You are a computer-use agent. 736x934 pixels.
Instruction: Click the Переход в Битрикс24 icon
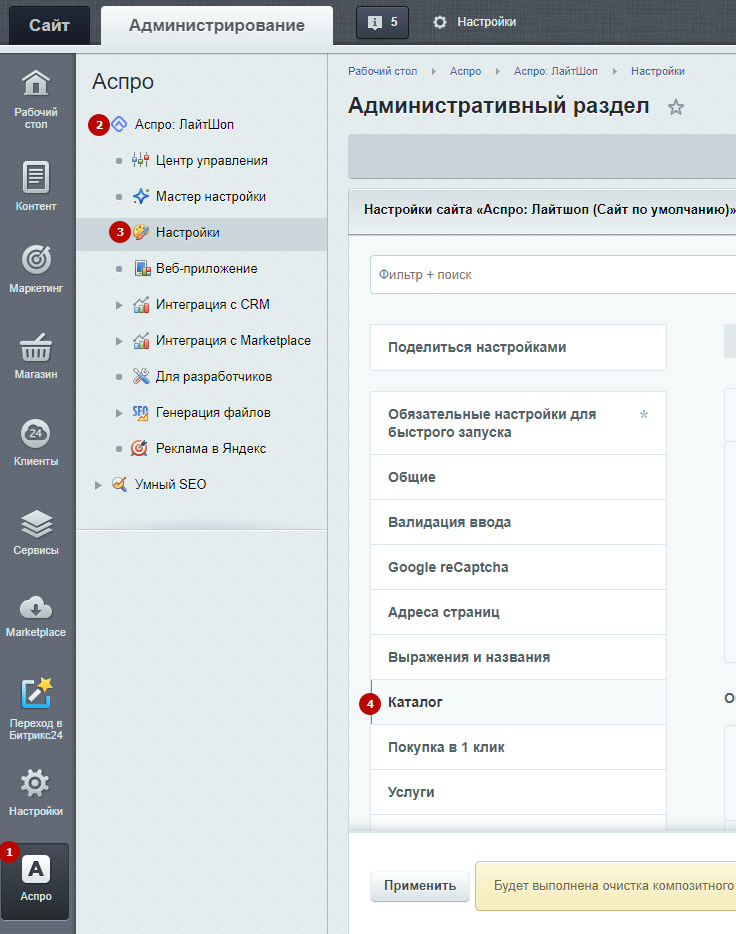click(36, 693)
